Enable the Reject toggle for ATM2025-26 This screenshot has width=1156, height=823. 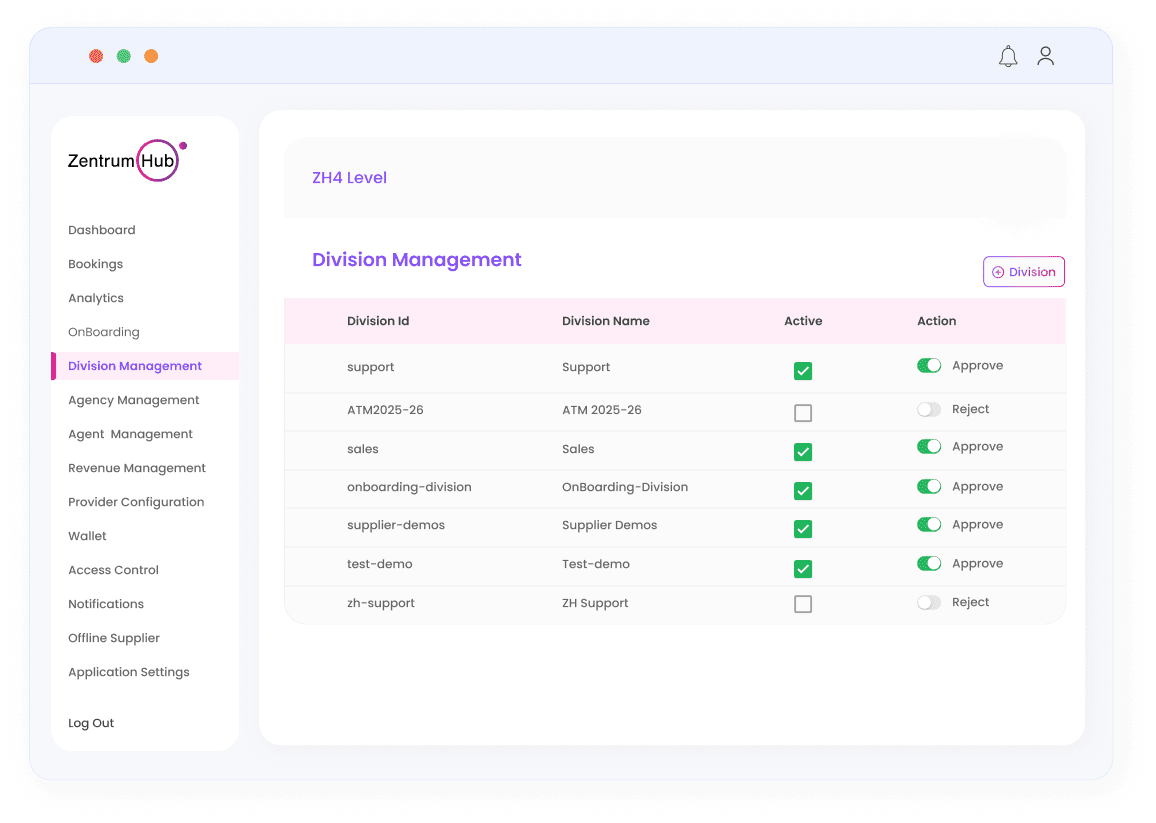point(928,408)
